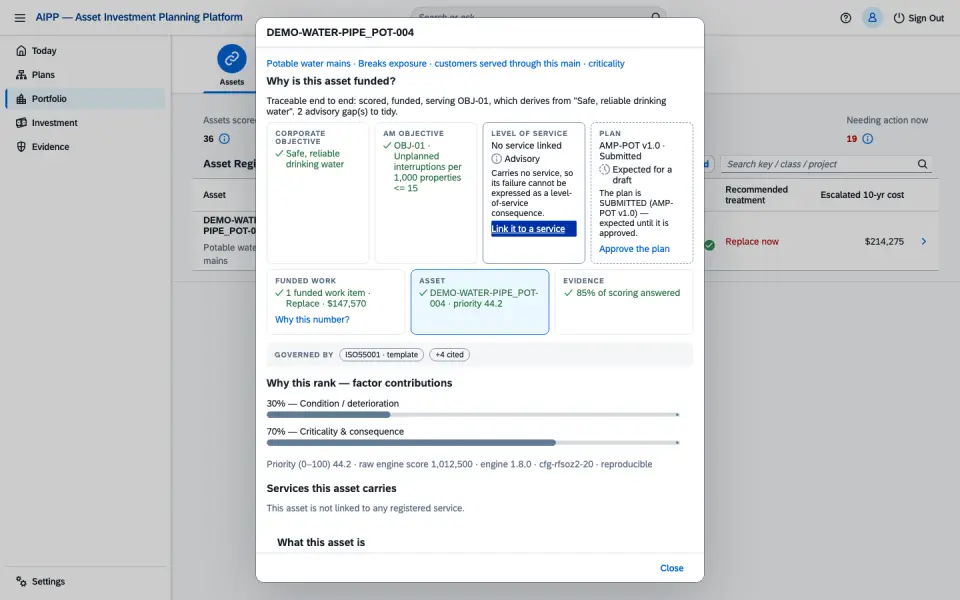Click the Settings gears icon
This screenshot has height=600, width=960.
(21, 581)
